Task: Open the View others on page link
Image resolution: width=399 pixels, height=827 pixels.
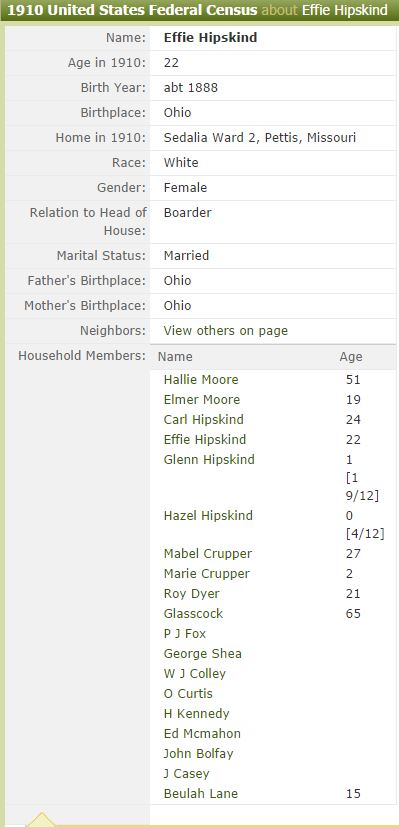Action: (x=226, y=331)
